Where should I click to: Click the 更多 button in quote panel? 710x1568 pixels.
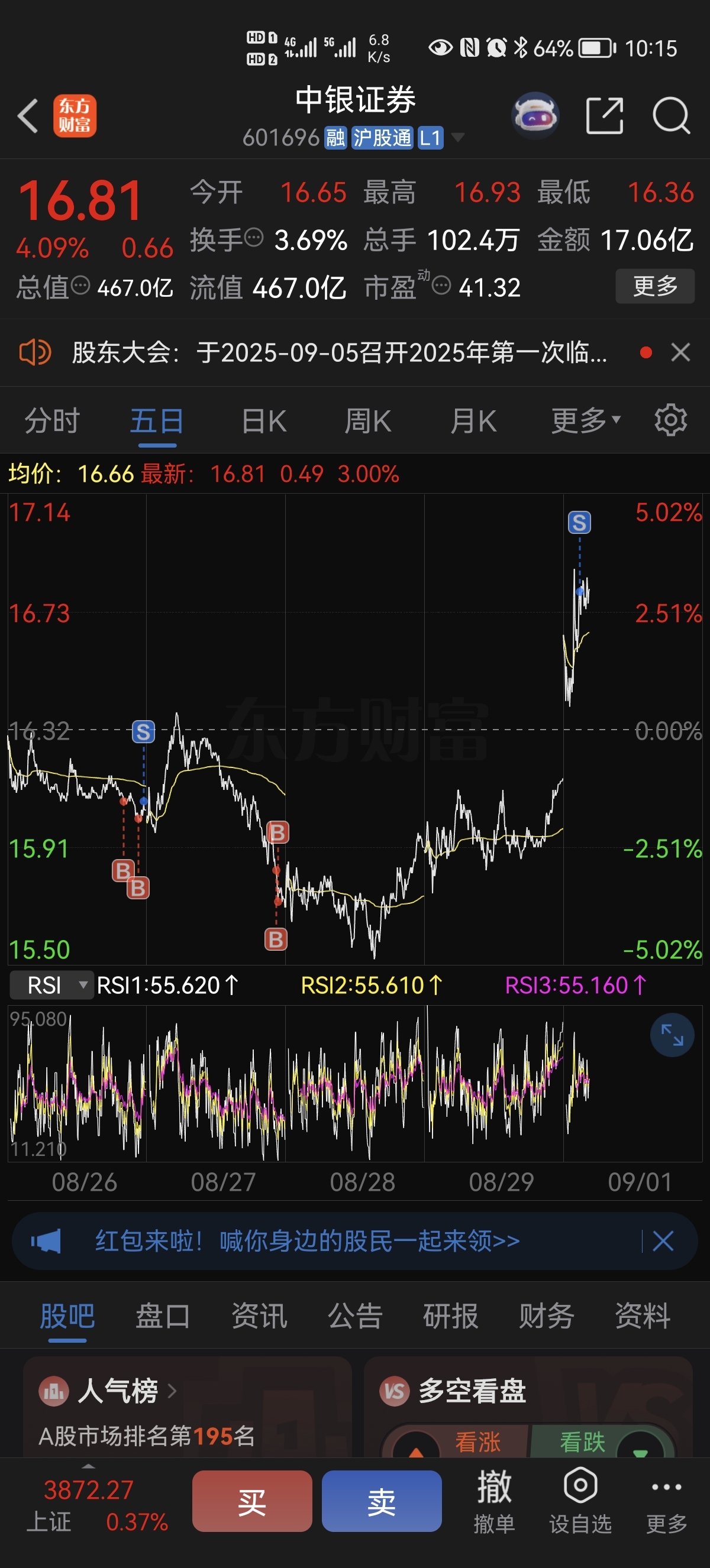655,286
